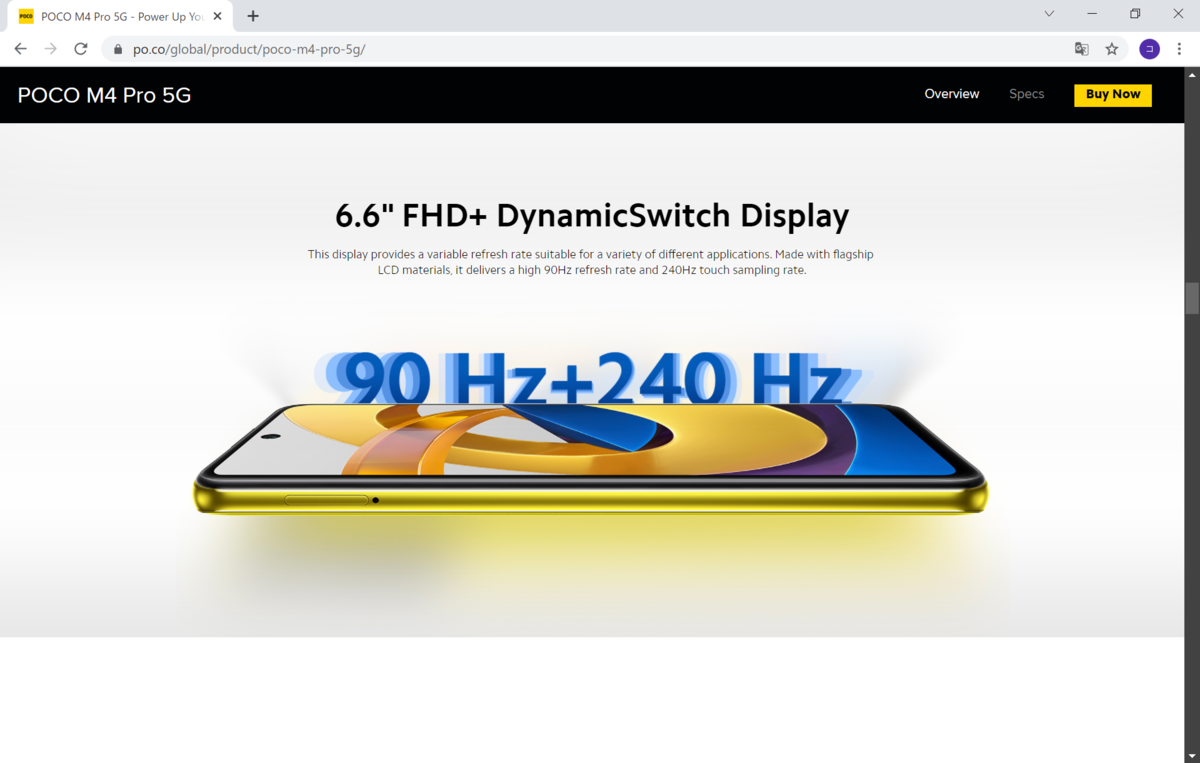Close the POCO M4 Pro 5G tab

[217, 16]
